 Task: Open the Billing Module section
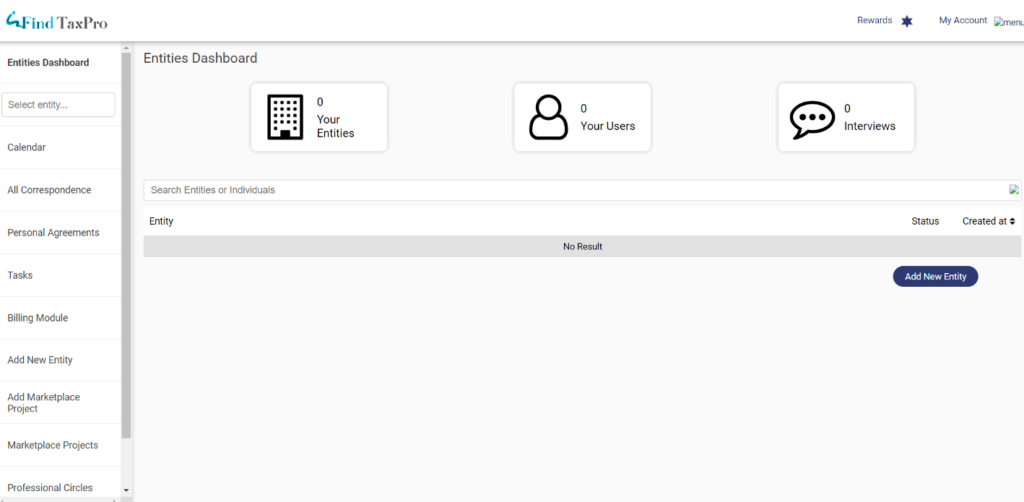click(x=37, y=318)
